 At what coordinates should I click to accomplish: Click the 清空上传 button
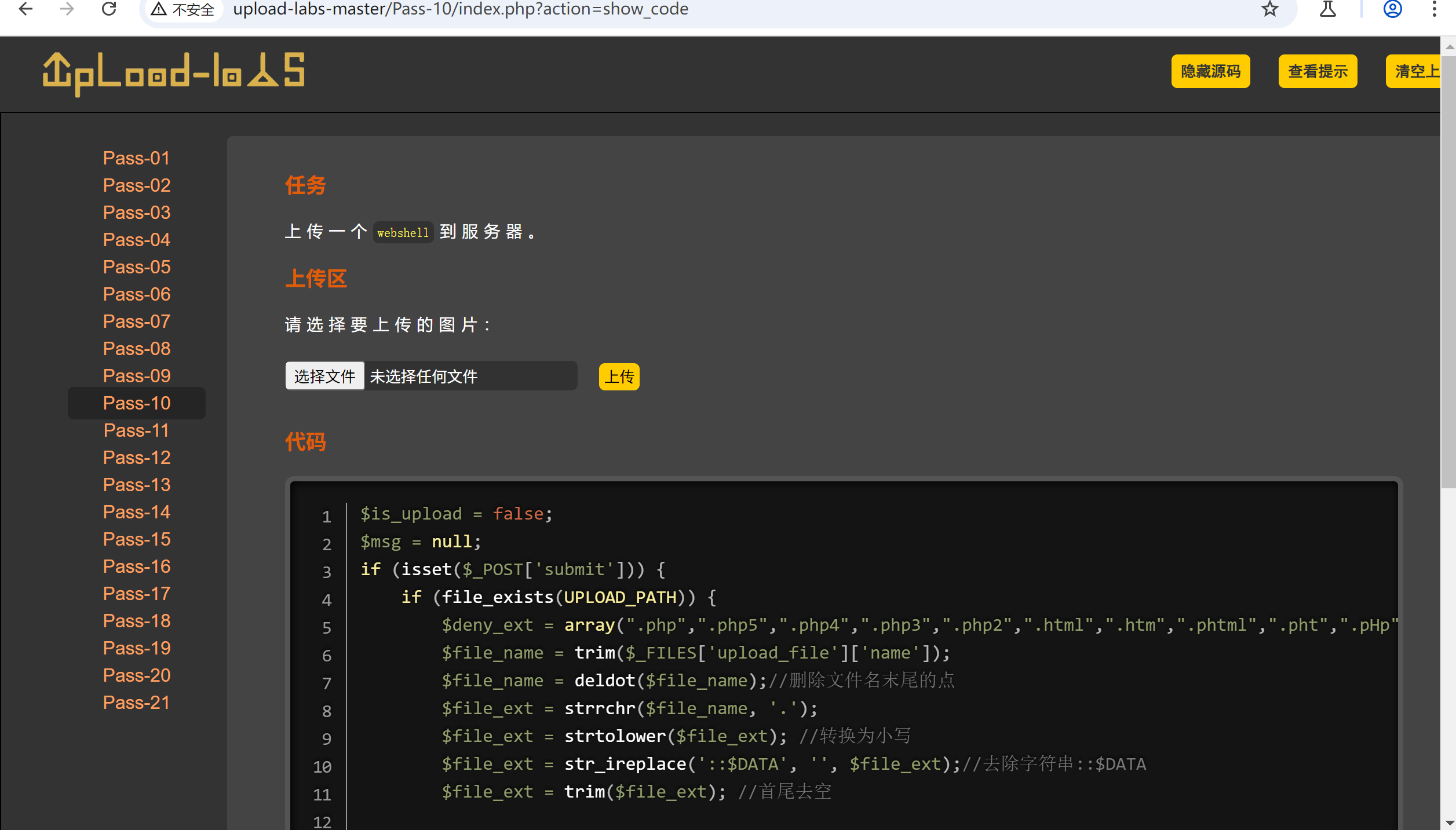click(x=1414, y=71)
